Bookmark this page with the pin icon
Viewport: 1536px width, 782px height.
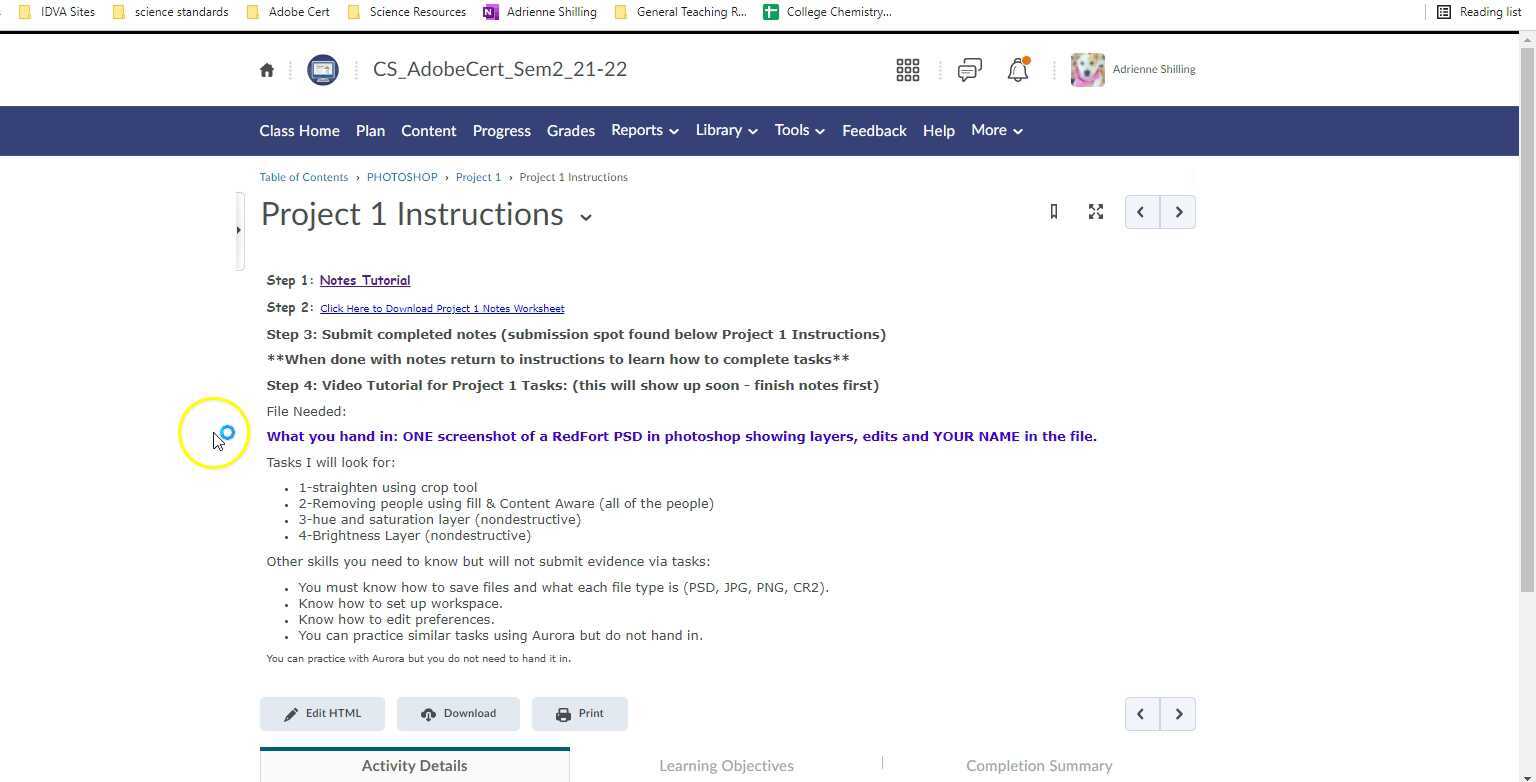1053,211
